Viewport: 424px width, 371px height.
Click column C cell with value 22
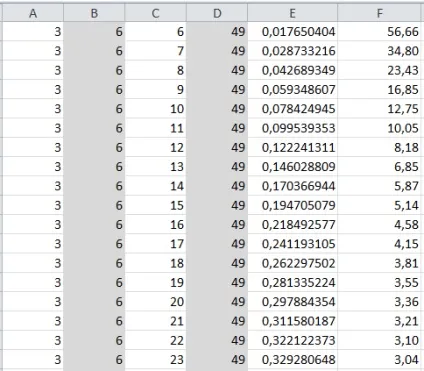point(156,341)
